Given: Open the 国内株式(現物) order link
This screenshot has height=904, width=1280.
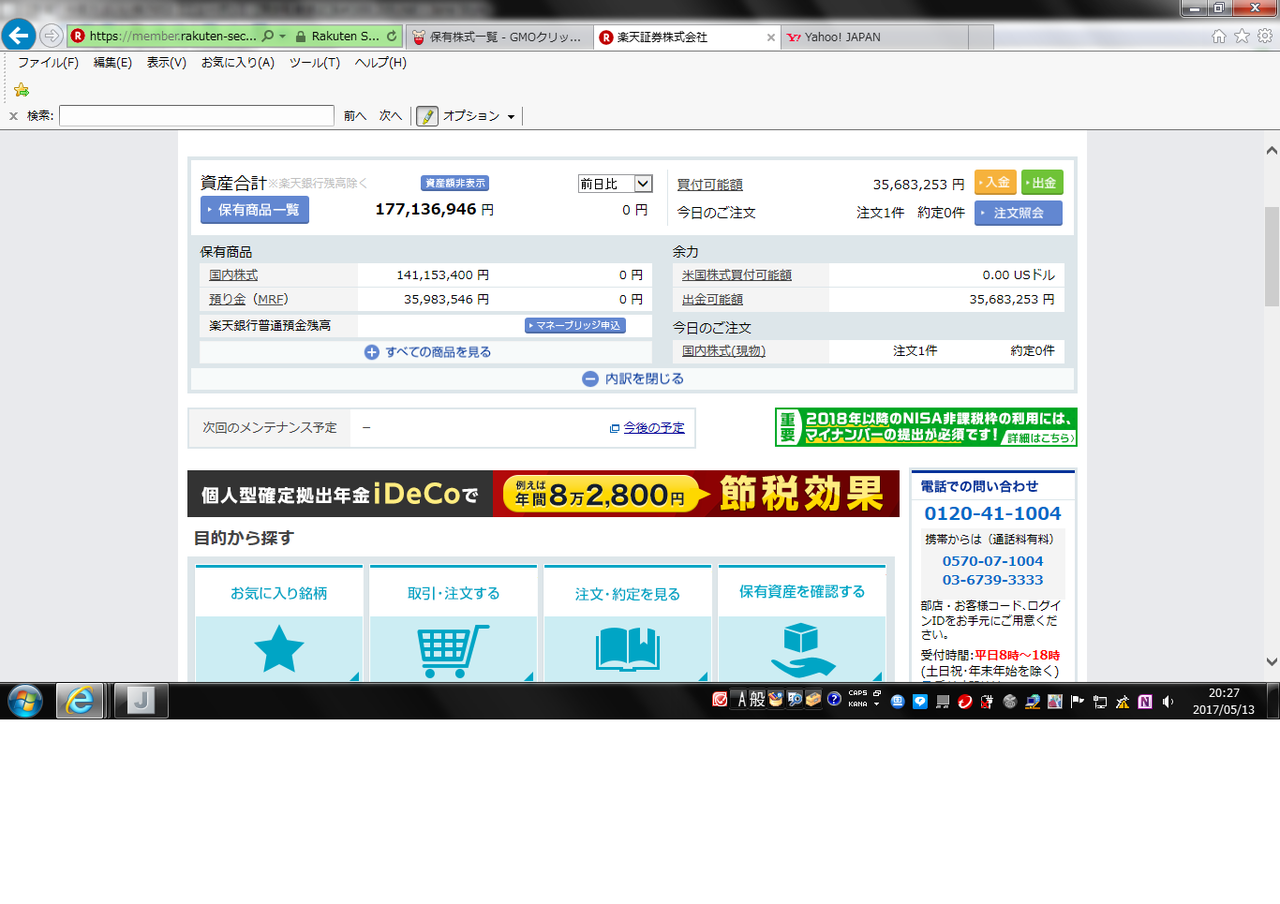Looking at the screenshot, I should click(x=724, y=351).
